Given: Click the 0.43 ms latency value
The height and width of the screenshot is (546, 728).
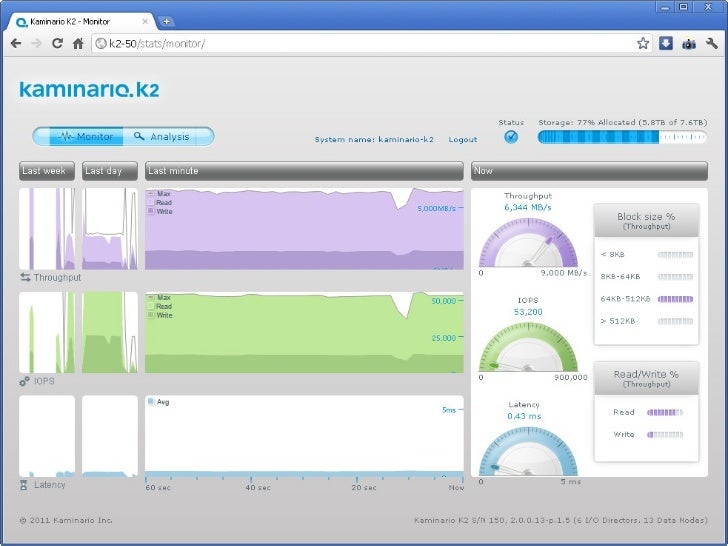Looking at the screenshot, I should pos(524,416).
